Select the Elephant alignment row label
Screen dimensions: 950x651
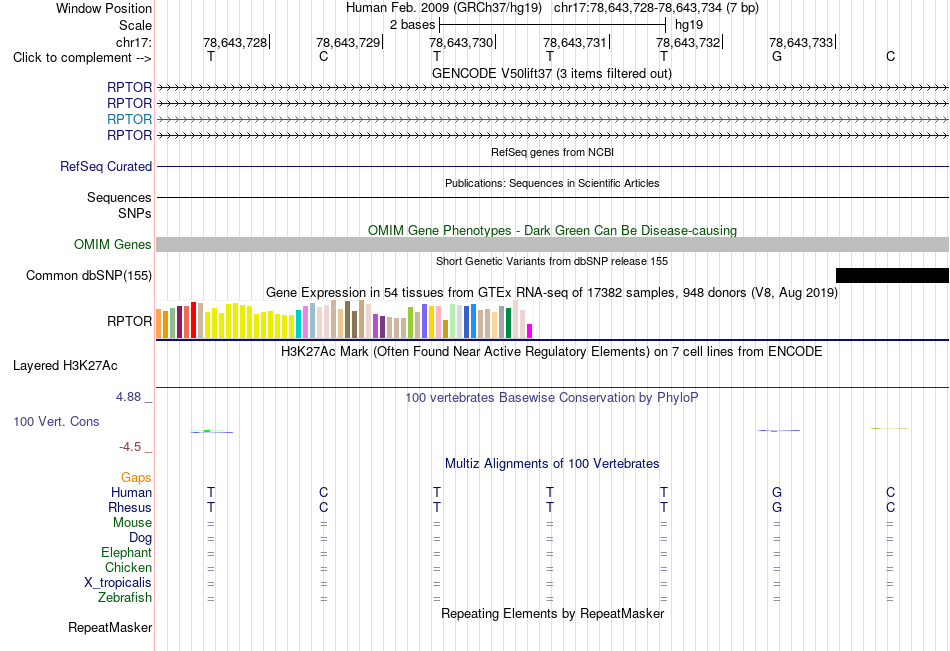coord(127,552)
